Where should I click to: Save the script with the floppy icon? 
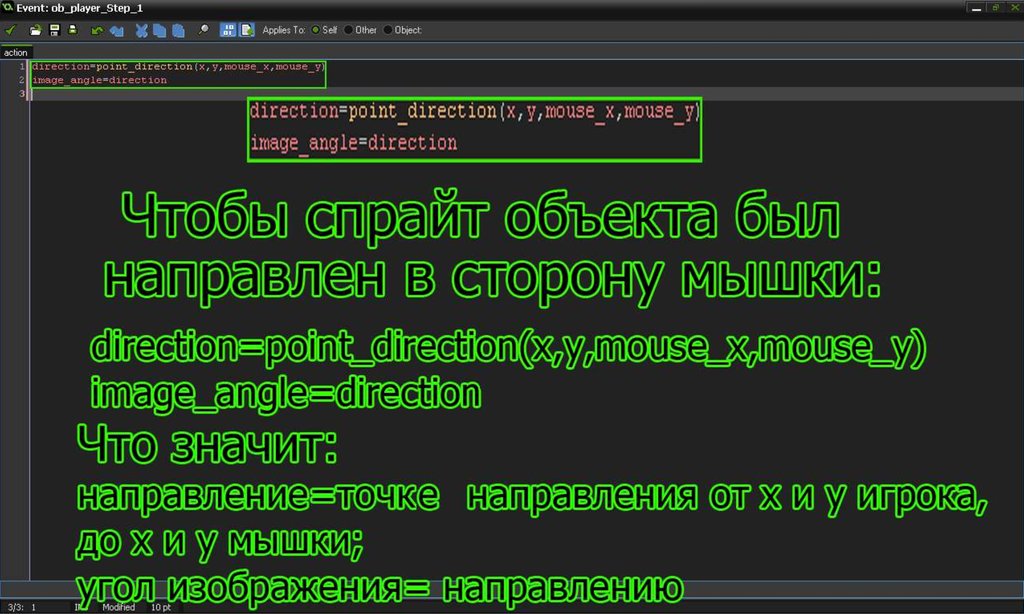[x=54, y=30]
